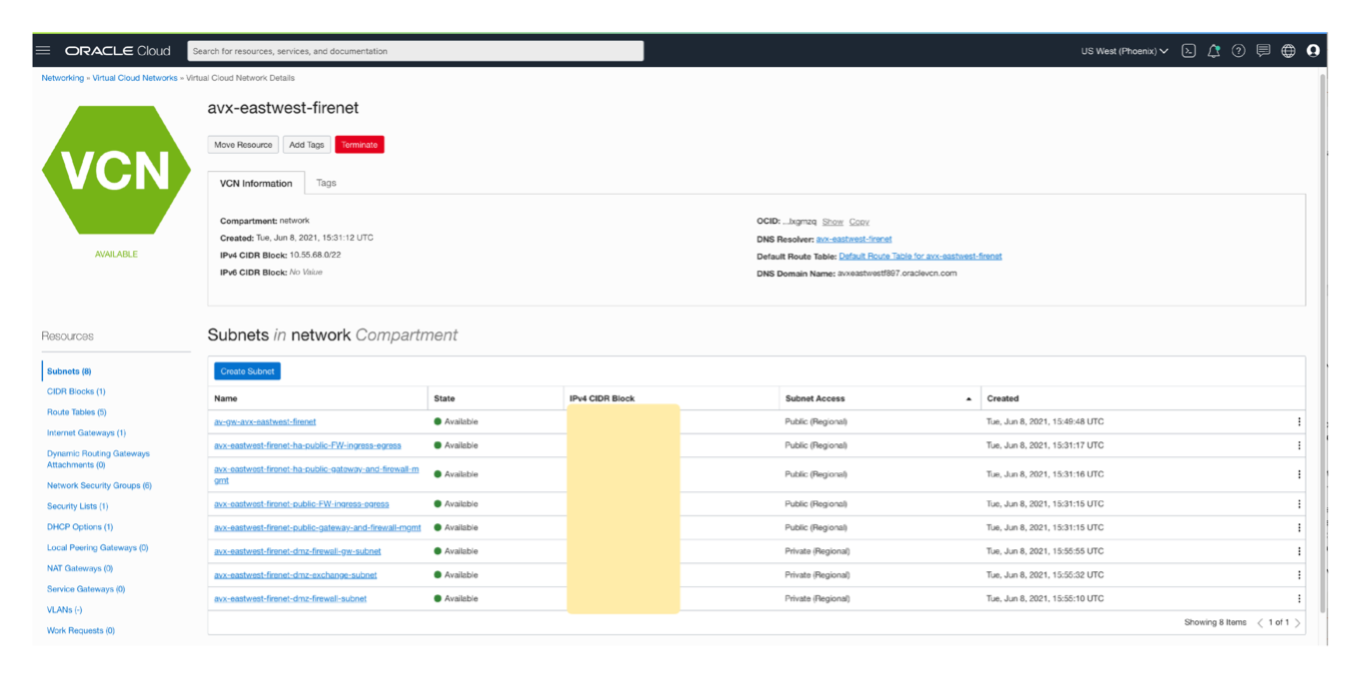Click the Add Tags button
Image resolution: width=1365 pixels, height=681 pixels.
click(x=307, y=145)
